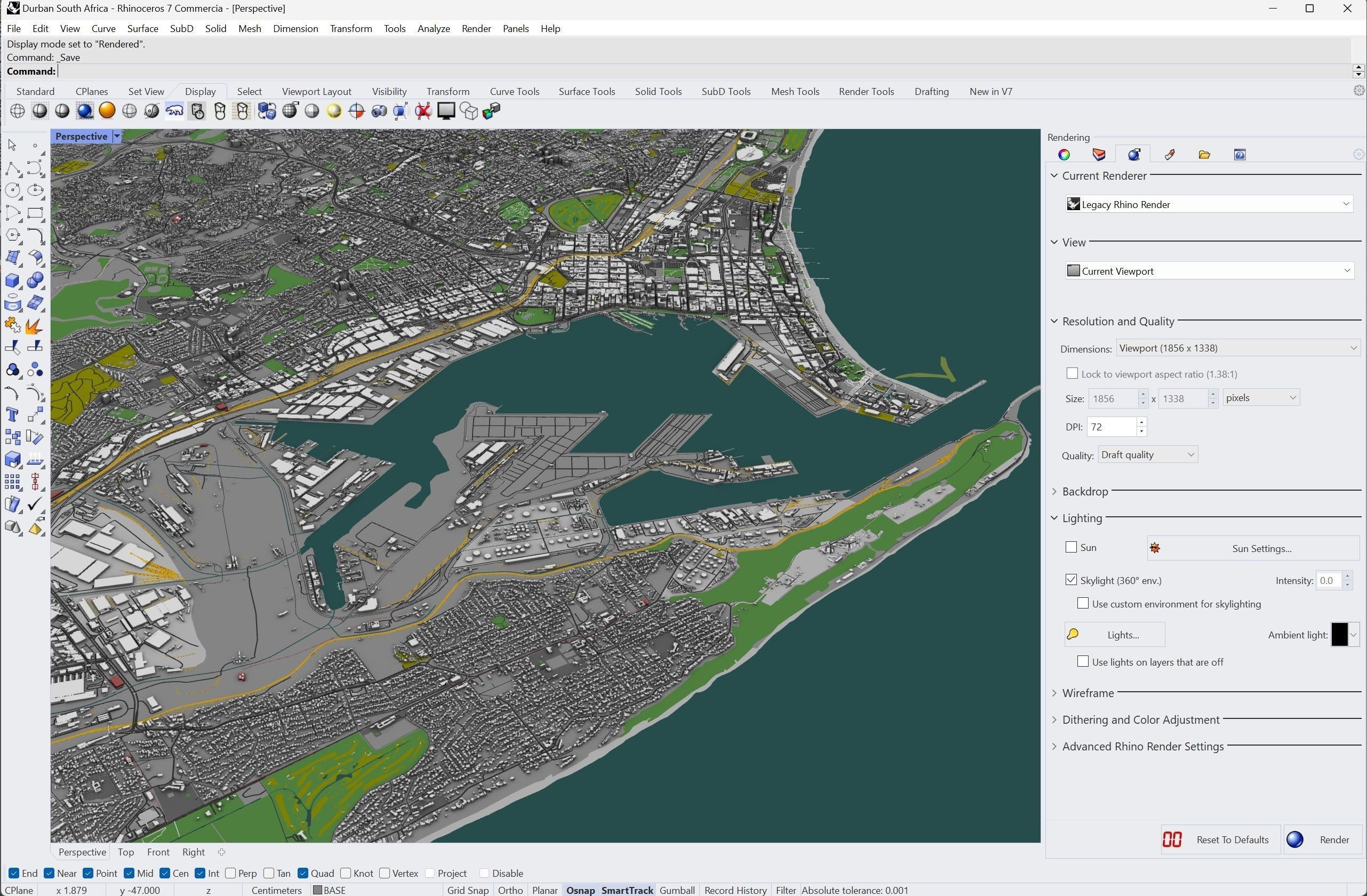Screen dimensions: 1367x896
Task: Click Reset To Defaults button
Action: point(1220,839)
